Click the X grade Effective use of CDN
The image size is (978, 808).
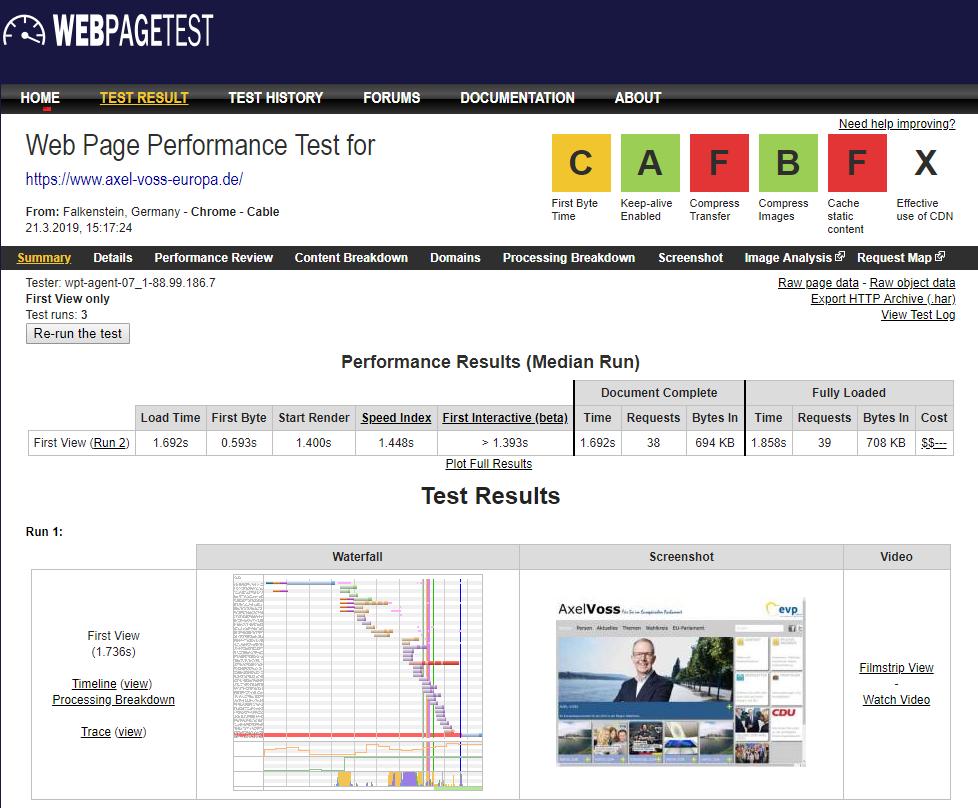926,163
